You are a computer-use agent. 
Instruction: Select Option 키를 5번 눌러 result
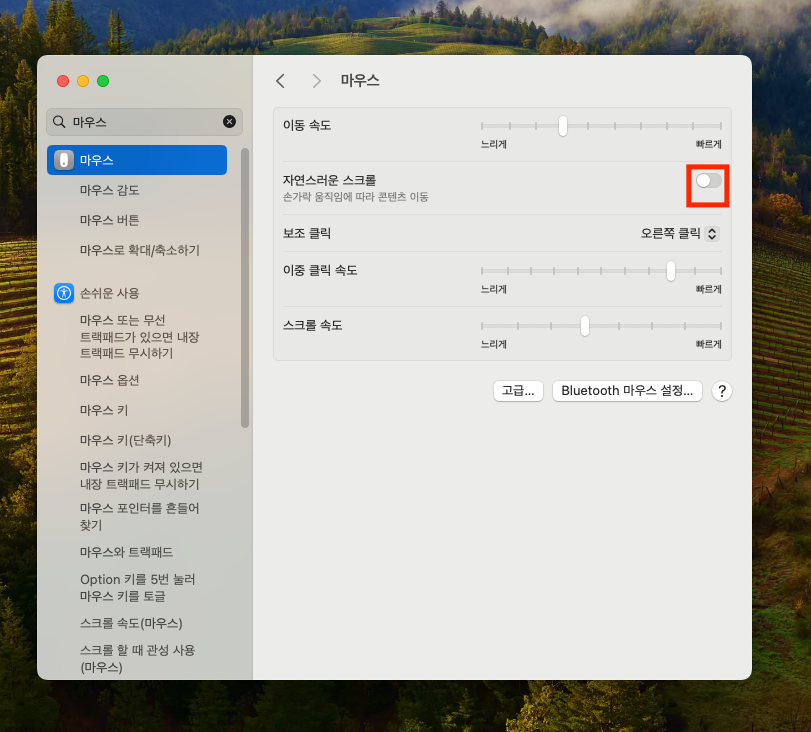click(138, 588)
